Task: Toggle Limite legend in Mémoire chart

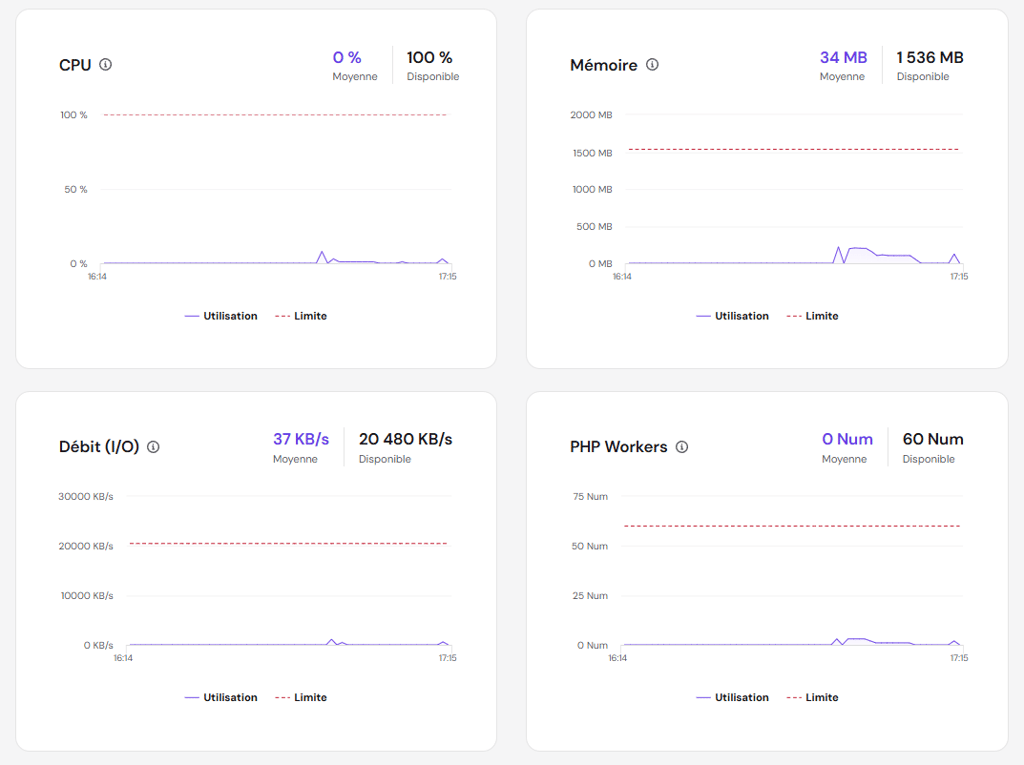Action: [x=812, y=316]
